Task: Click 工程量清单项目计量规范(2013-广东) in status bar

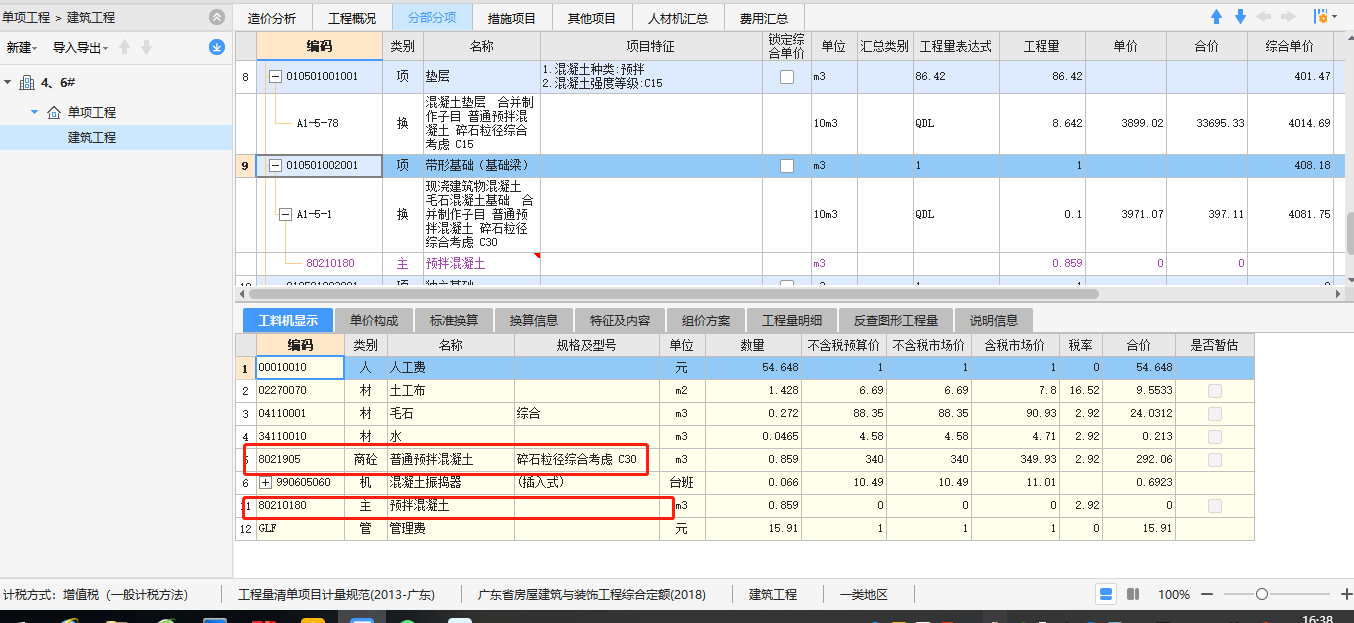Action: [336, 594]
